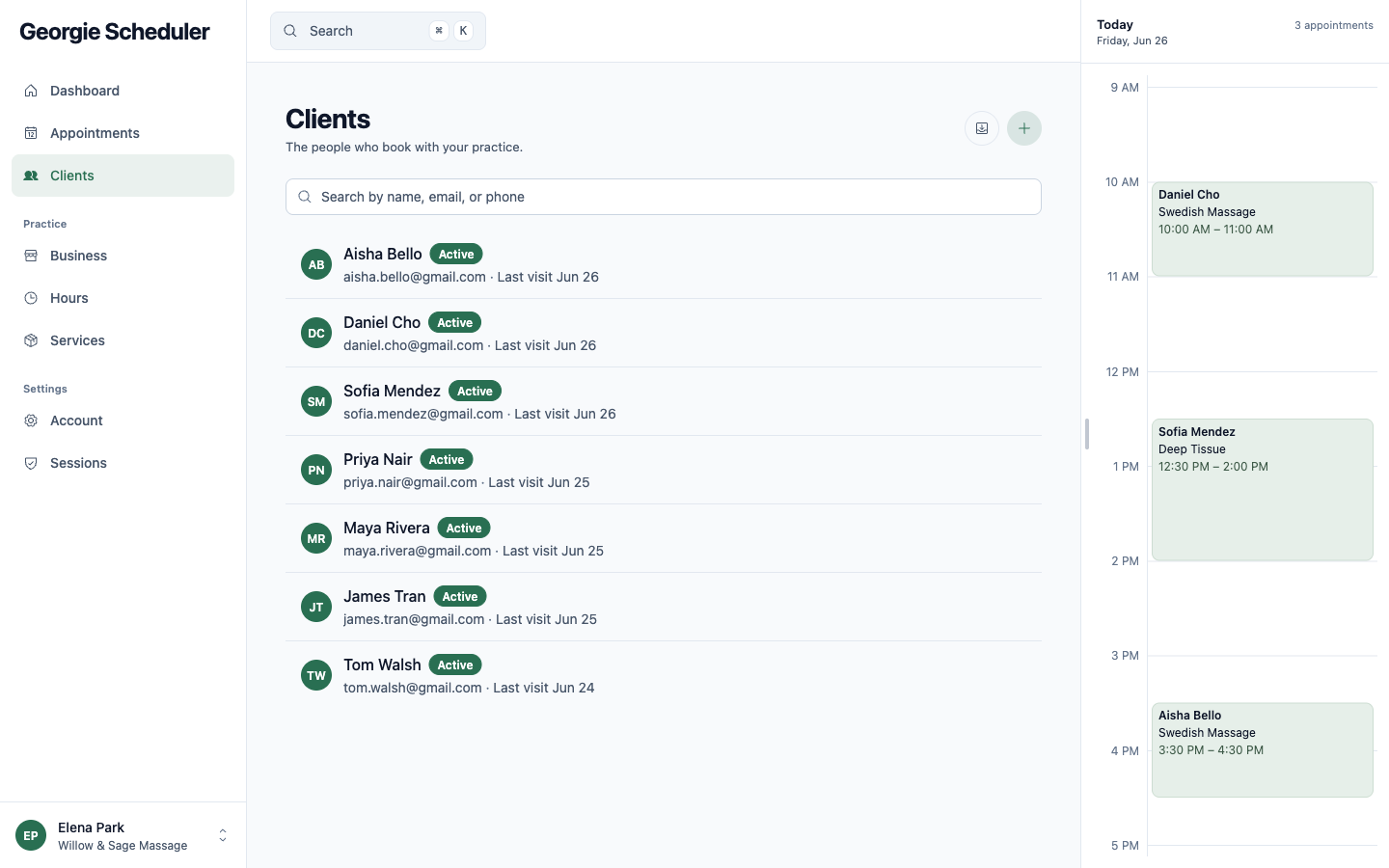Open Sofia Mendez Deep Tissue appointment
Screen dimensions: 1389x868
coord(1262,490)
